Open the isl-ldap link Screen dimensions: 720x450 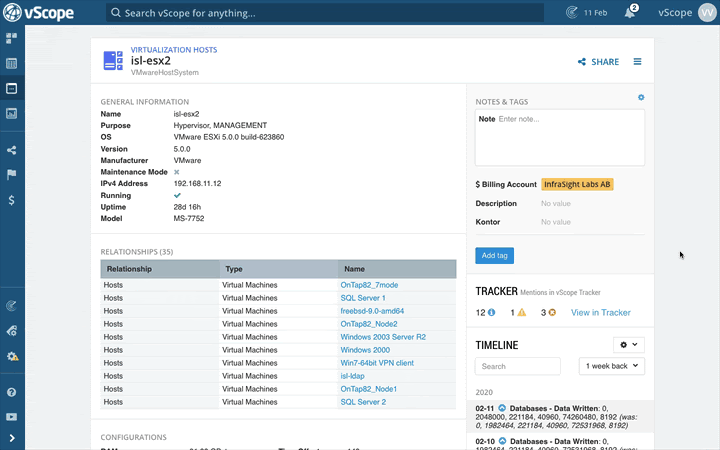pyautogui.click(x=352, y=376)
